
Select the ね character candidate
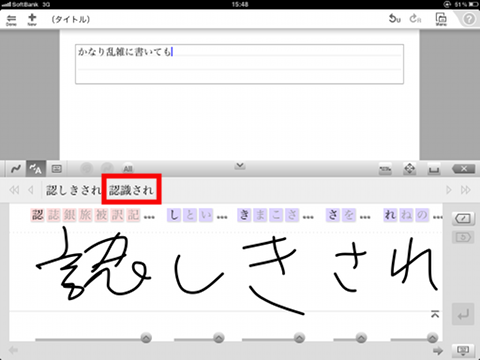tap(406, 215)
